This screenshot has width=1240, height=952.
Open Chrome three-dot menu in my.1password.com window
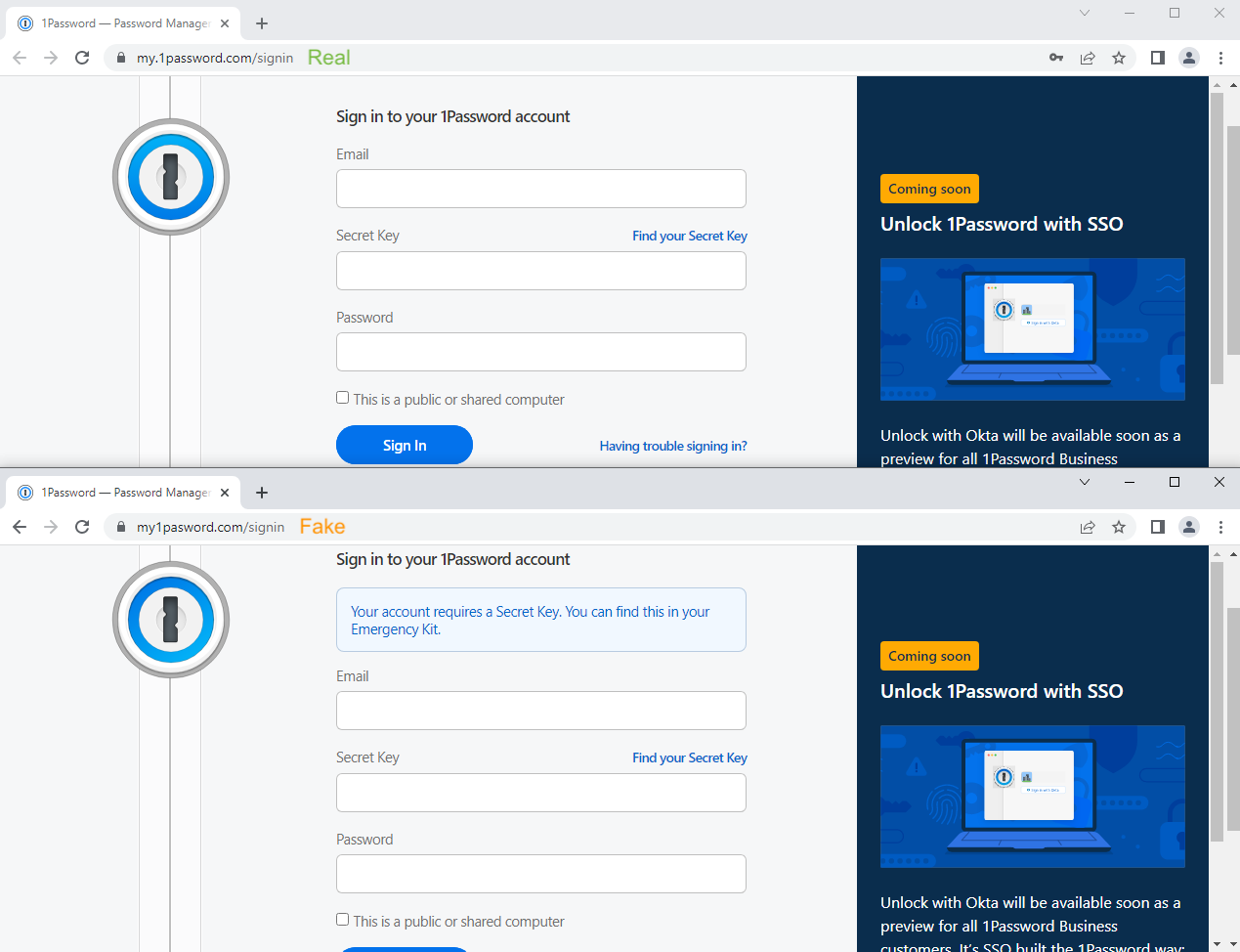point(1220,58)
